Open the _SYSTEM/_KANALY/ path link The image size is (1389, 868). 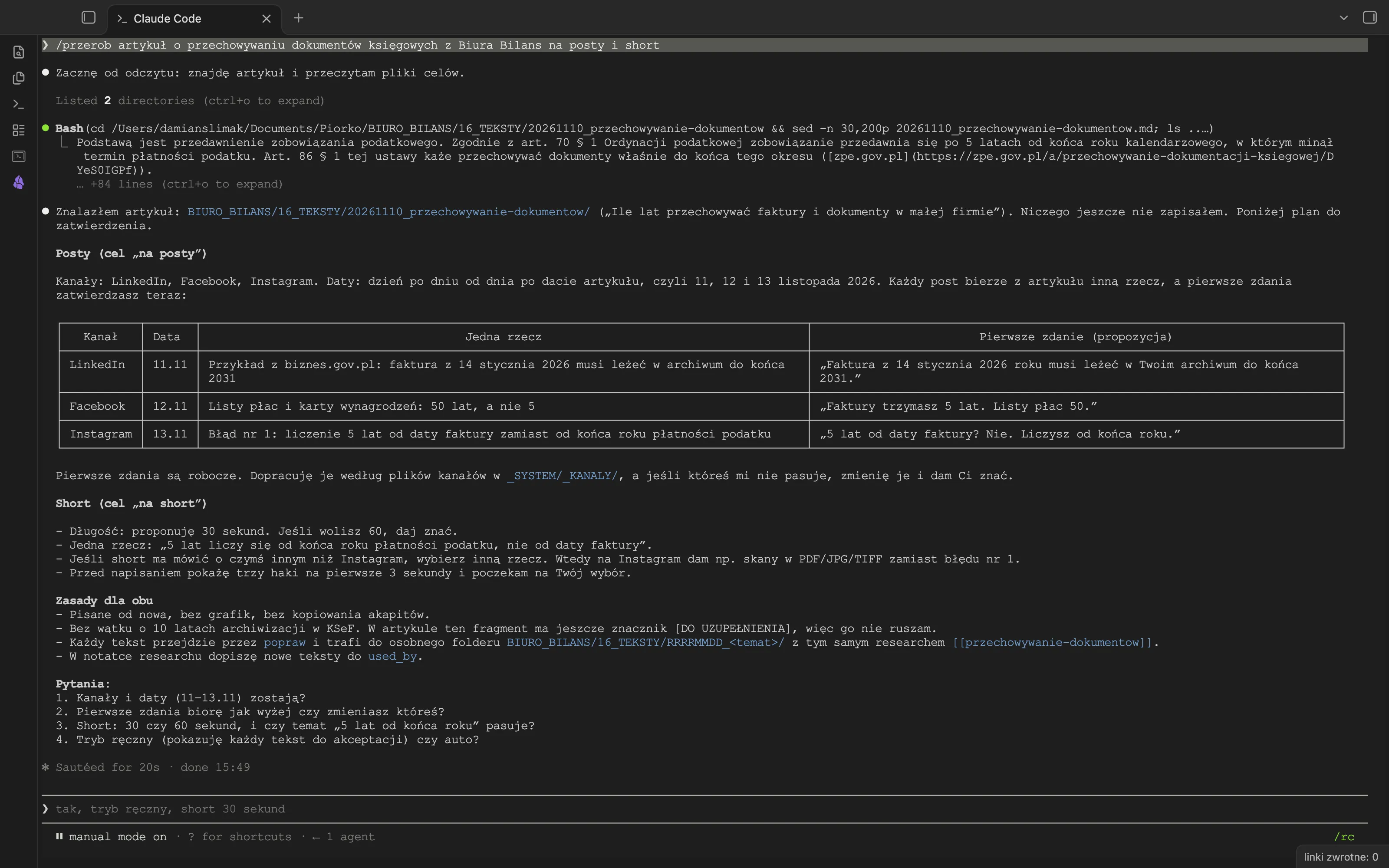563,475
